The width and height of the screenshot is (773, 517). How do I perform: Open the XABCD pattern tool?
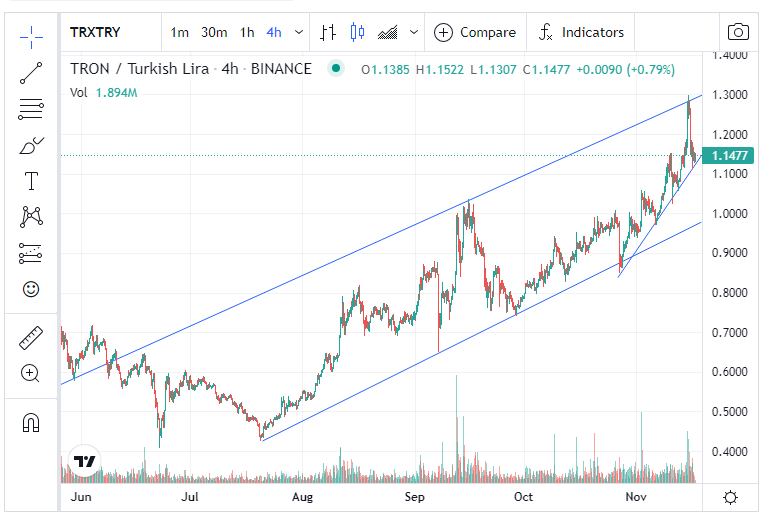(31, 217)
